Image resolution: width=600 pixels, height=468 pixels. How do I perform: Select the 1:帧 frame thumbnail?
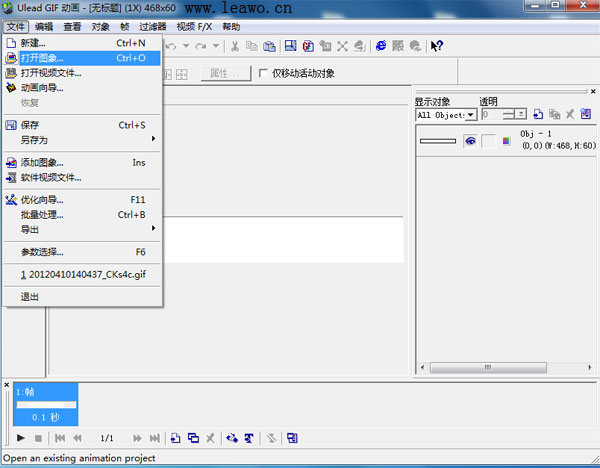[46, 404]
